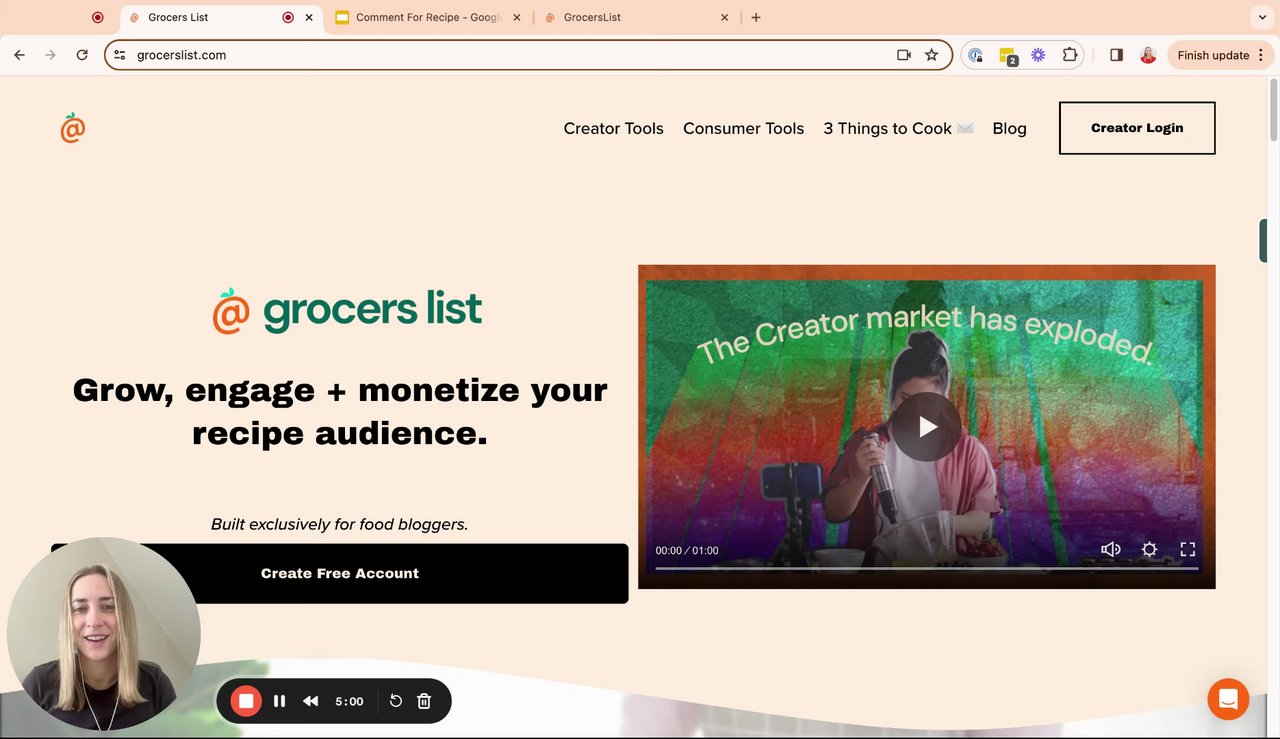Rewind the recording
The width and height of the screenshot is (1280, 739).
(311, 701)
